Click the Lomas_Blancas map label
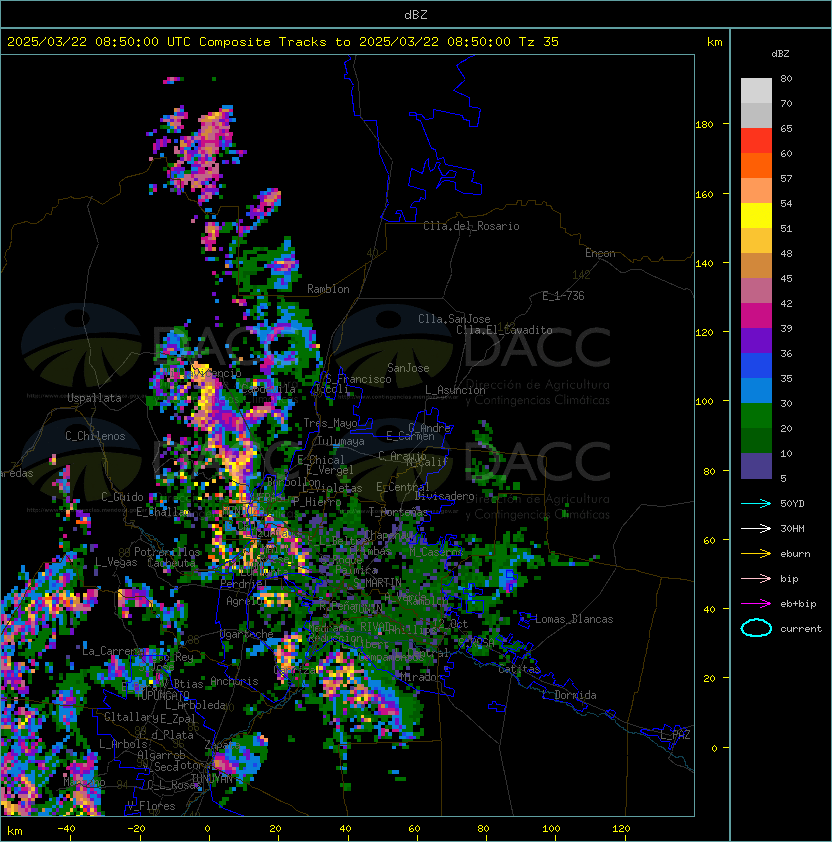This screenshot has width=832, height=842. click(x=574, y=619)
